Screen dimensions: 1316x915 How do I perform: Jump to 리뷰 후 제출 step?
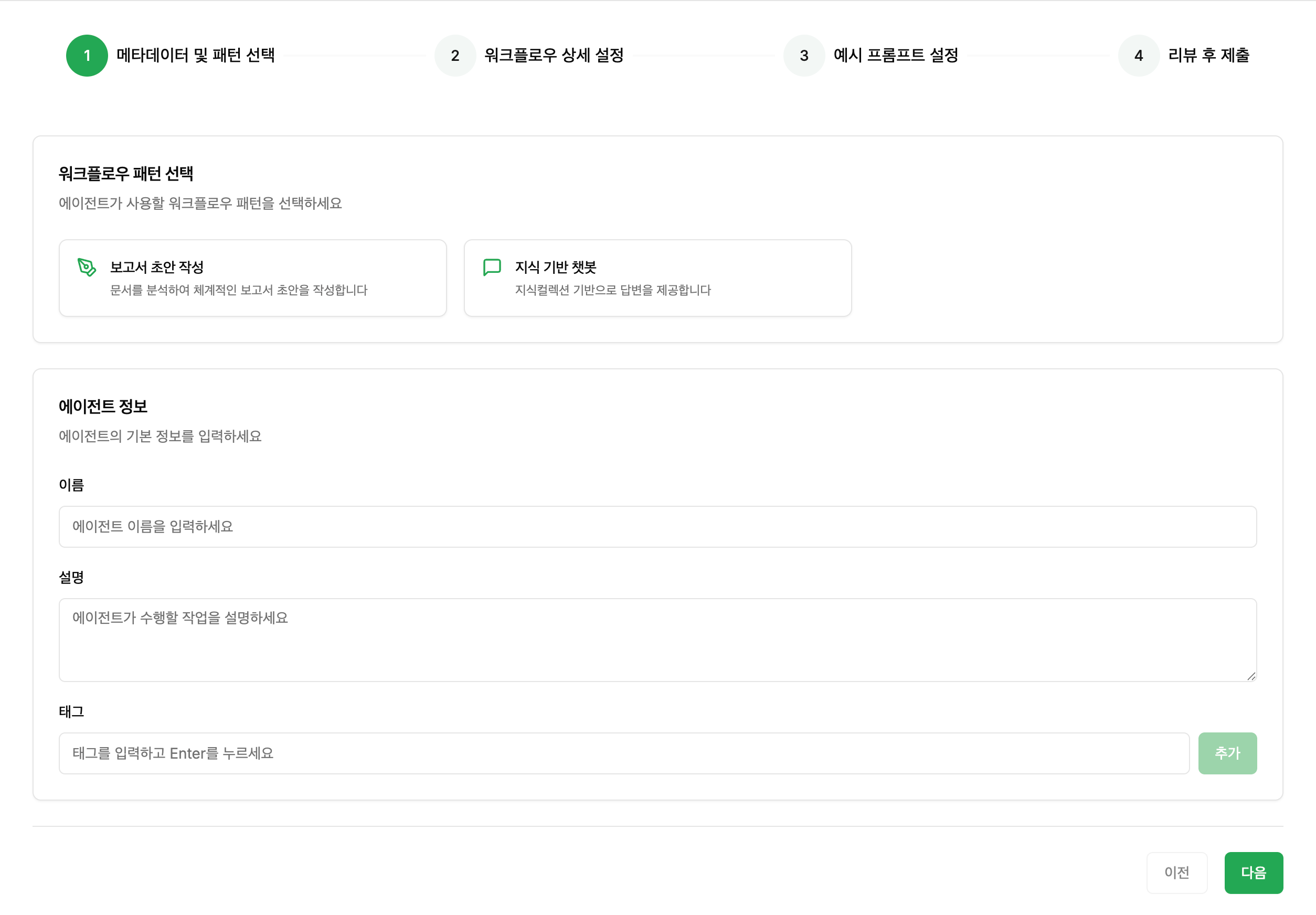tap(1208, 56)
